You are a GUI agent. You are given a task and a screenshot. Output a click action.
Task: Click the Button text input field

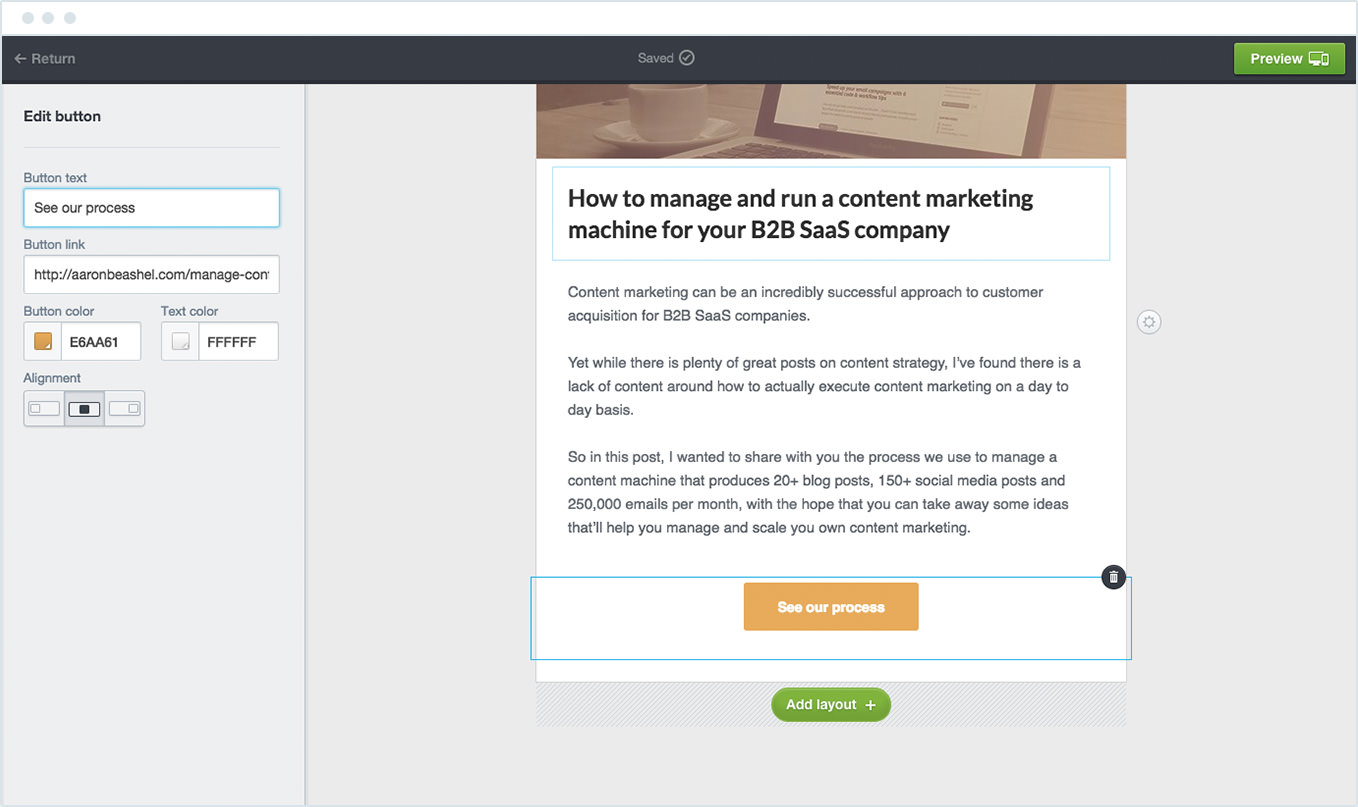(x=151, y=207)
